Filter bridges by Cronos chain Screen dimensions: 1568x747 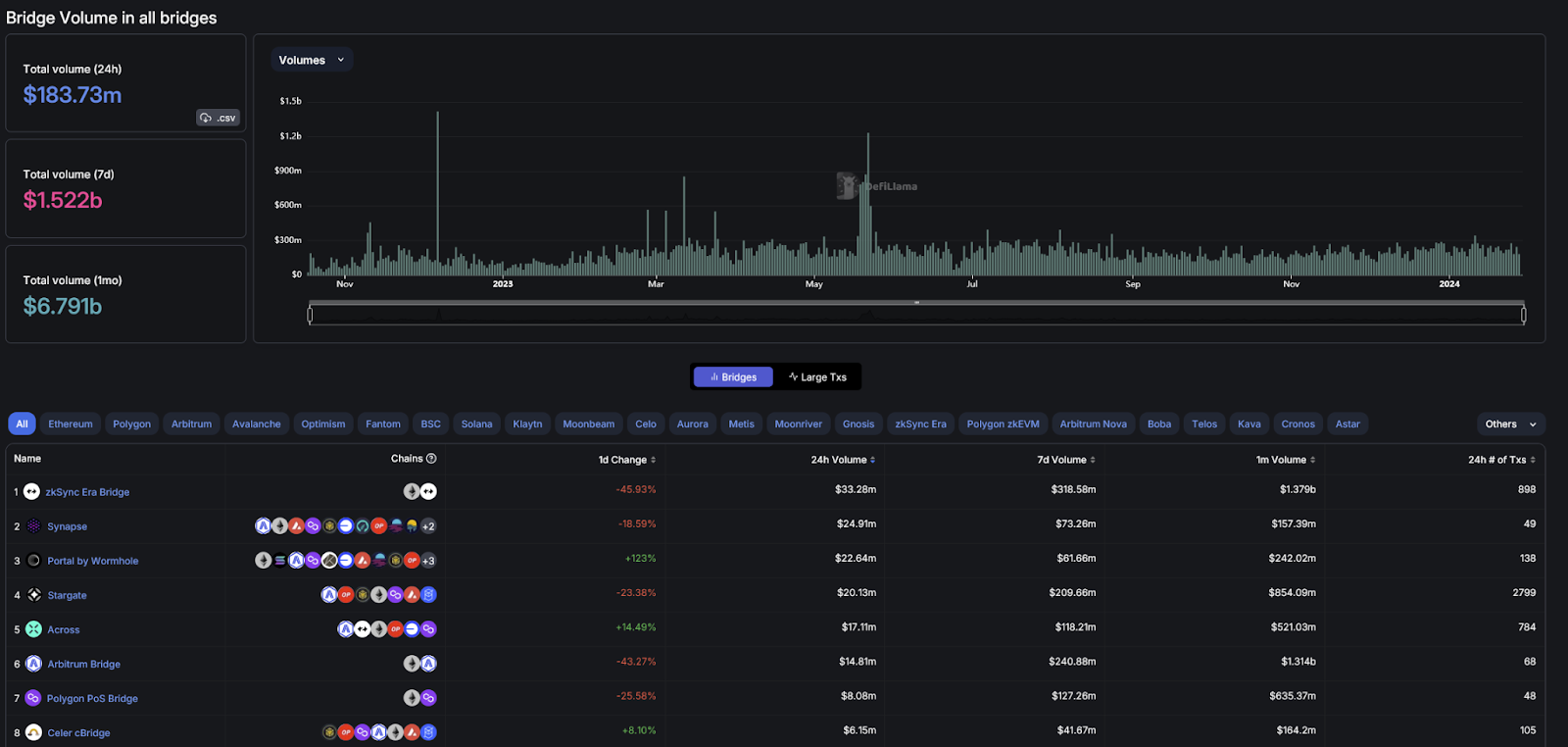click(1298, 424)
